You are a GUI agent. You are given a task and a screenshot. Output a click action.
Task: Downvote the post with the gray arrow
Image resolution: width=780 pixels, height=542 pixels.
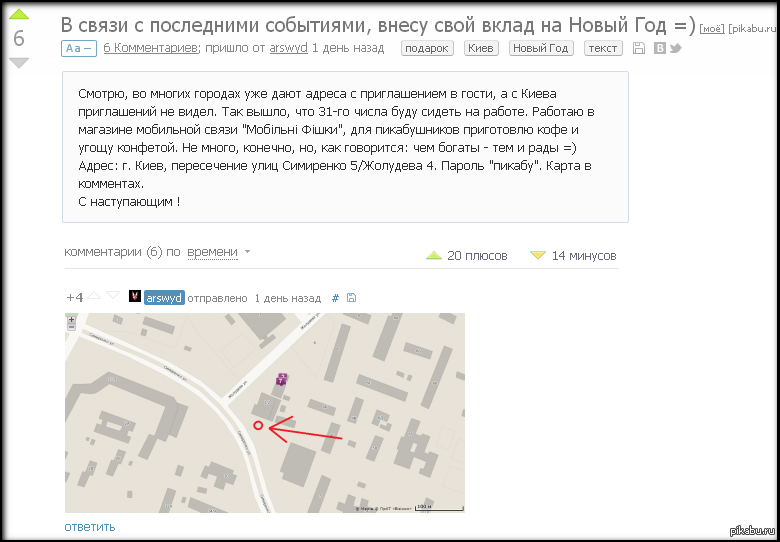pos(19,63)
